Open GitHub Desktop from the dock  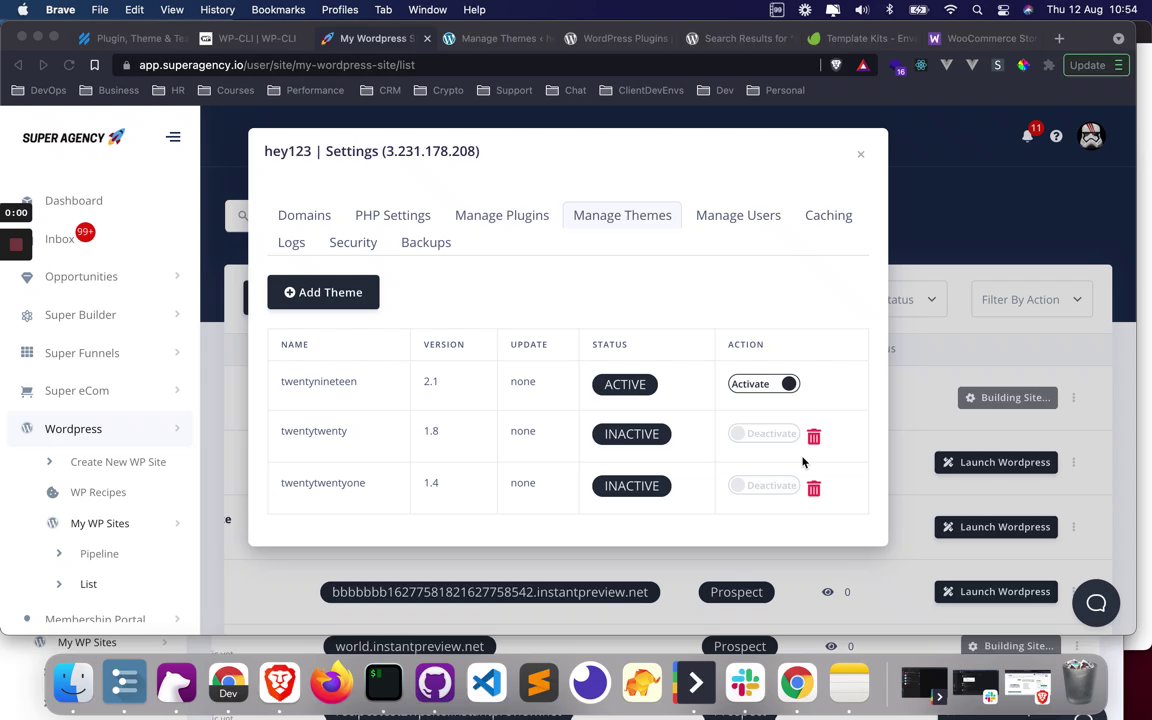click(435, 683)
